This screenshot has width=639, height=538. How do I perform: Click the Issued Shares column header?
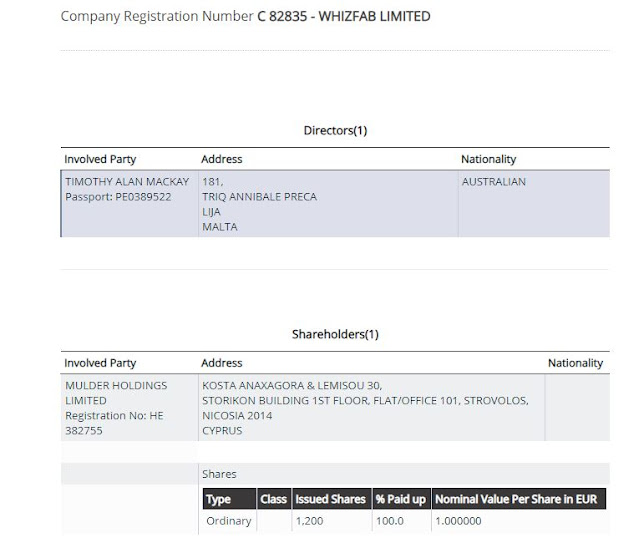[329, 499]
